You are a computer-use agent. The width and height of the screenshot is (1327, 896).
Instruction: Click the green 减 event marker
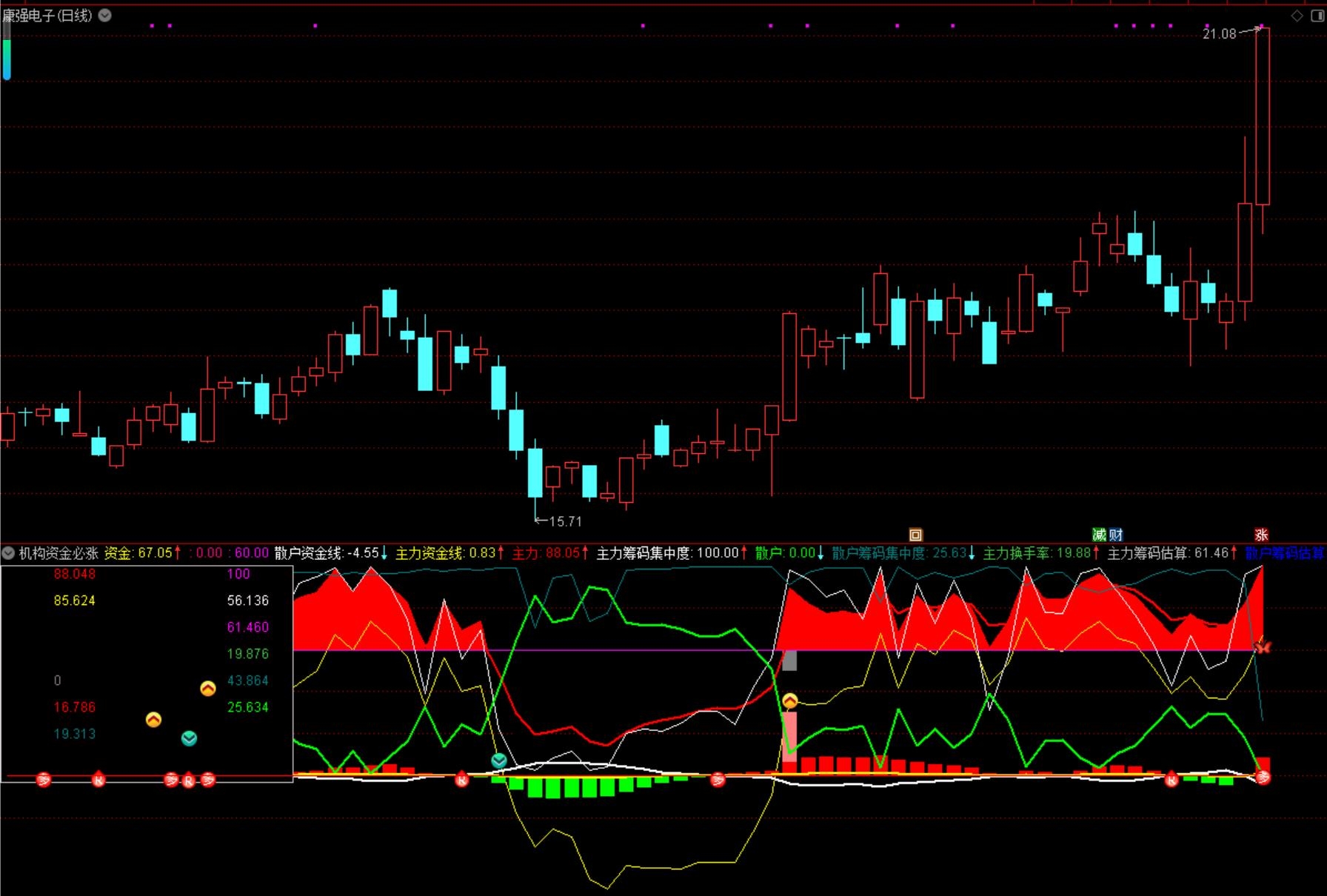pos(1099,535)
